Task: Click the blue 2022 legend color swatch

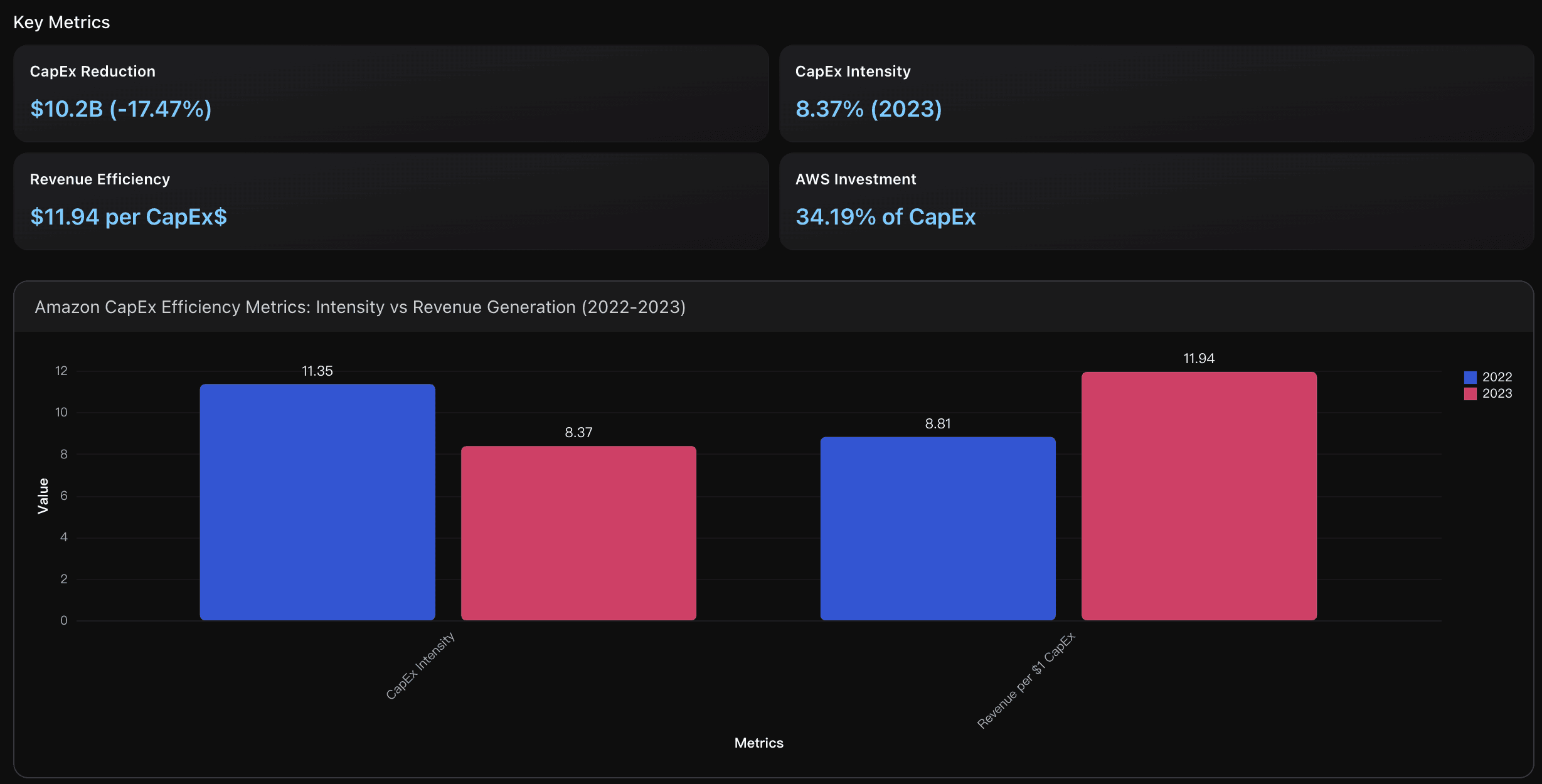Action: (x=1470, y=378)
